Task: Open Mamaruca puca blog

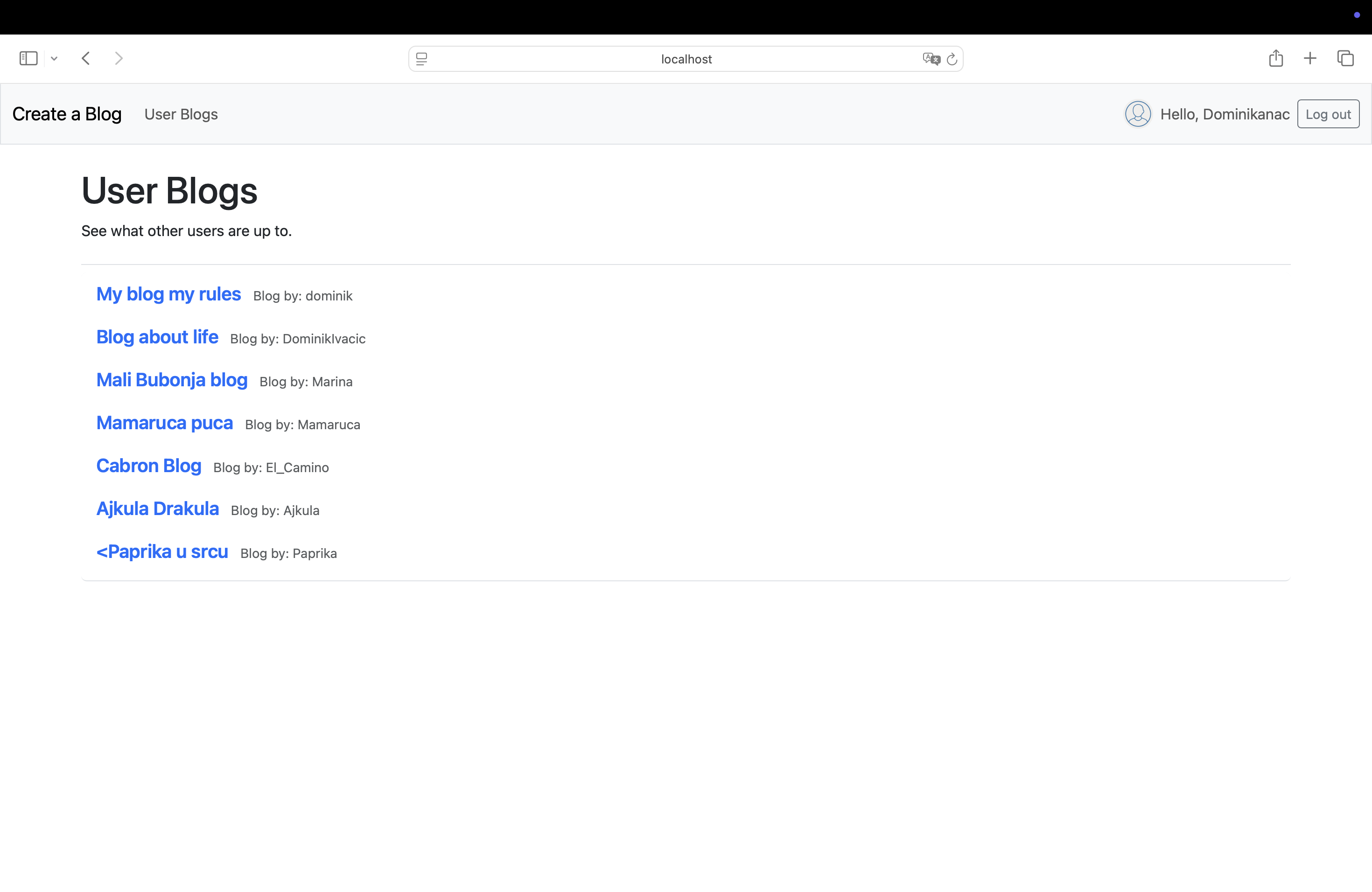Action: click(x=164, y=423)
